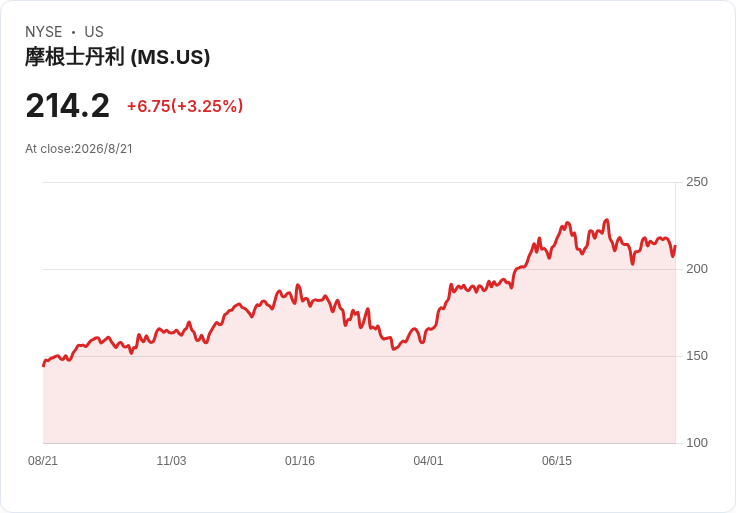Click the highest peak of the price line
The height and width of the screenshot is (513, 736).
pos(607,220)
